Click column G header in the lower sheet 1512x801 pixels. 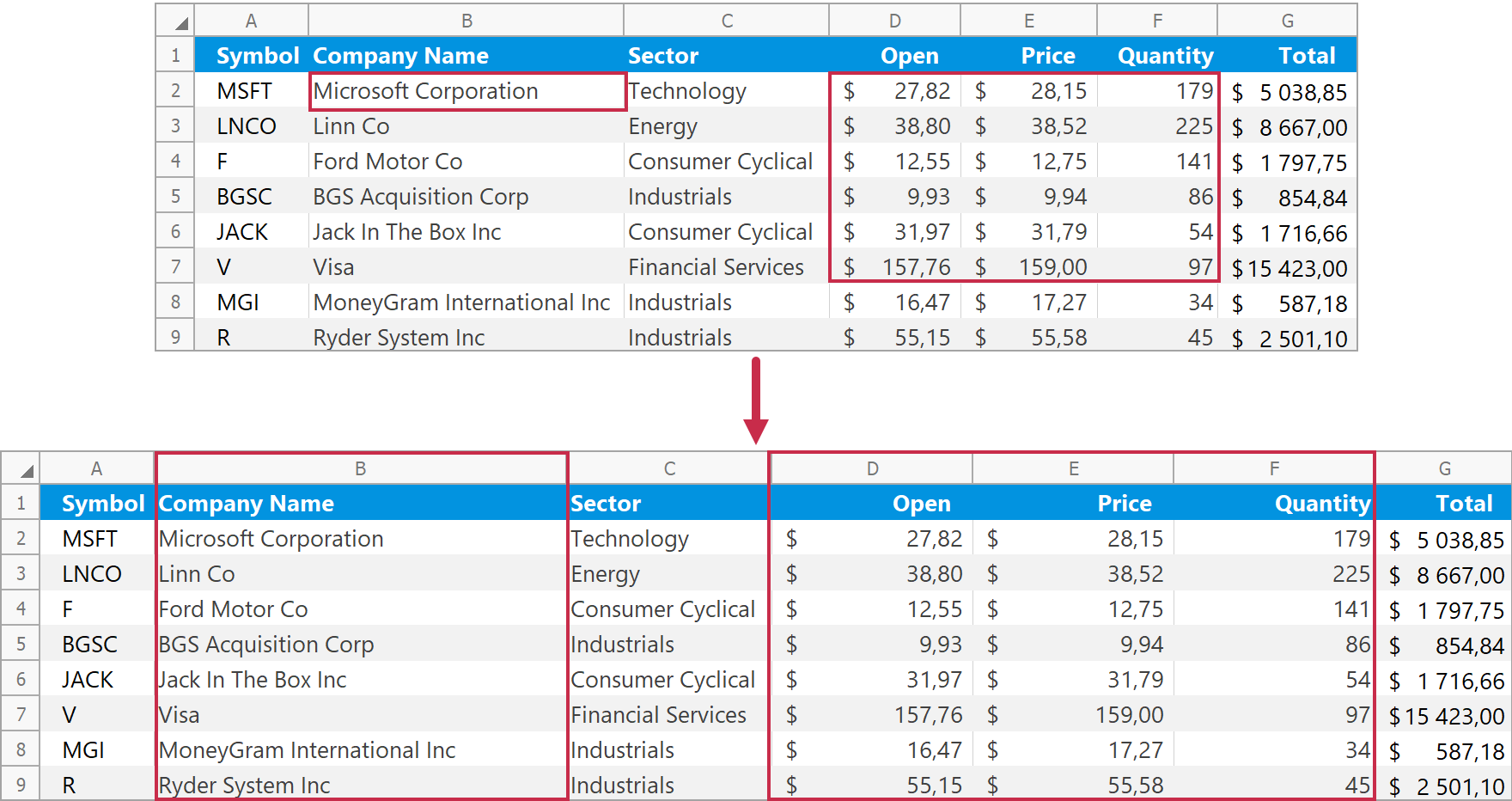coord(1444,468)
